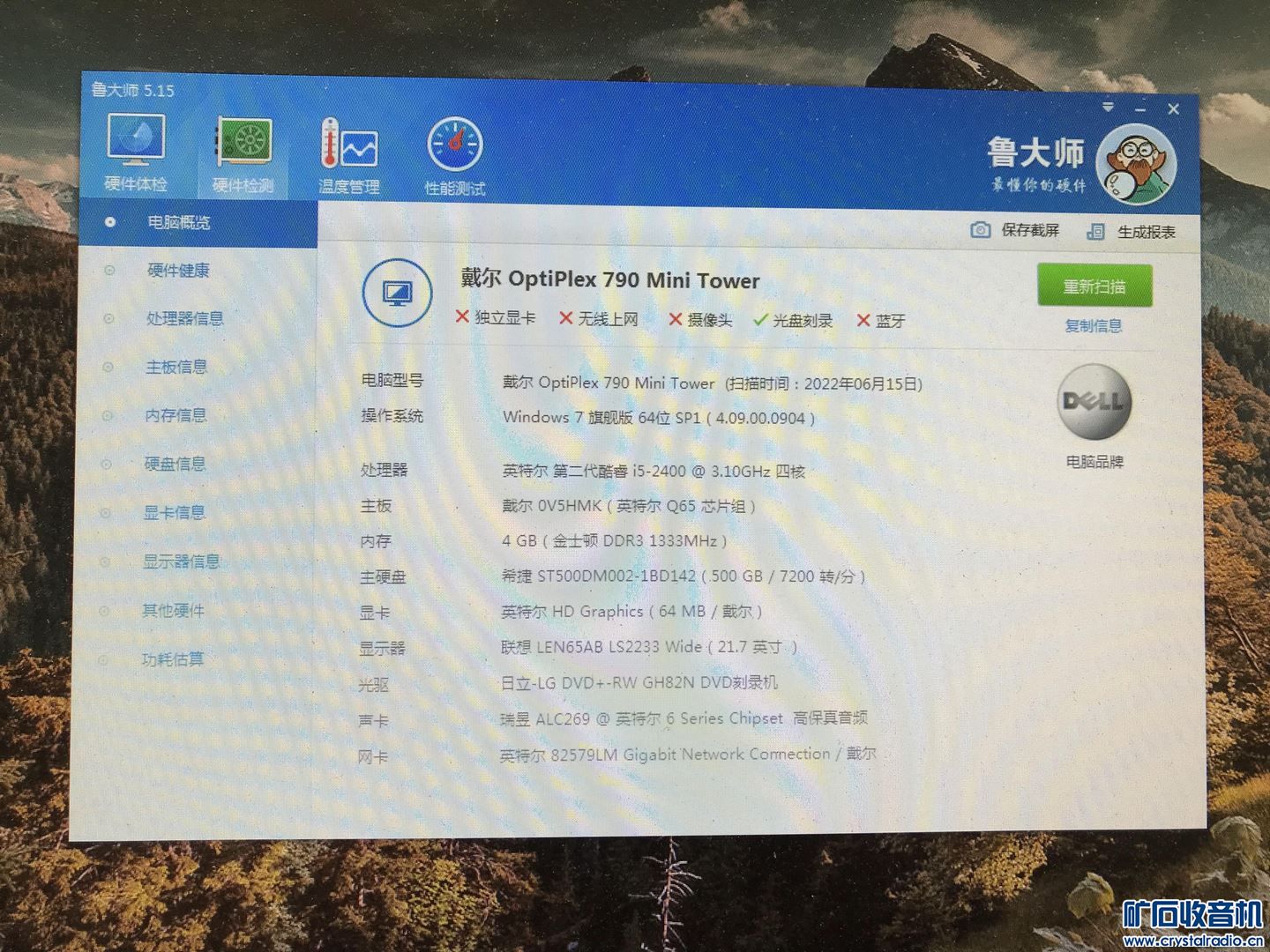Click the 瑞昱 ALC269 sound card value
The image size is (1270, 952).
[x=684, y=718]
